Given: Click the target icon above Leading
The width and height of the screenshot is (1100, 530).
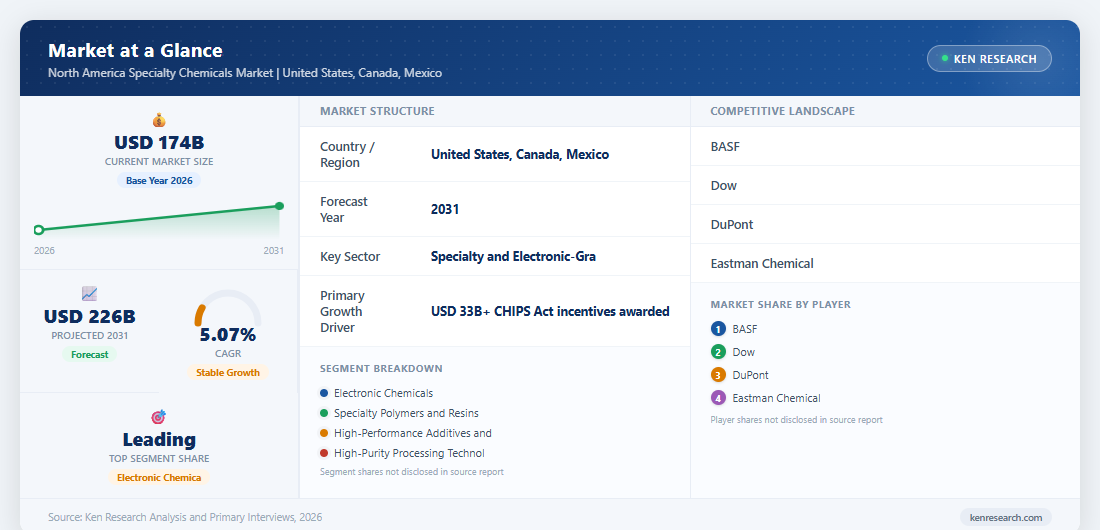Looking at the screenshot, I should tap(159, 417).
